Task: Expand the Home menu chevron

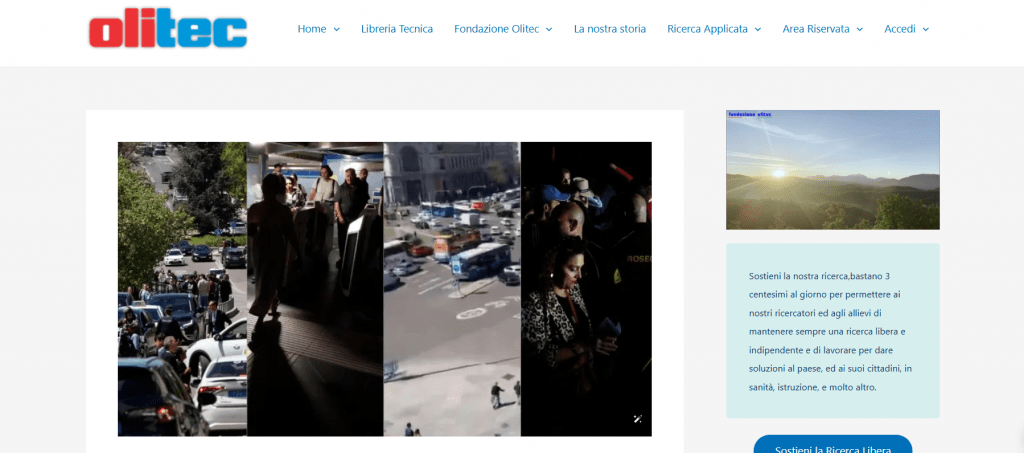Action: pos(336,30)
